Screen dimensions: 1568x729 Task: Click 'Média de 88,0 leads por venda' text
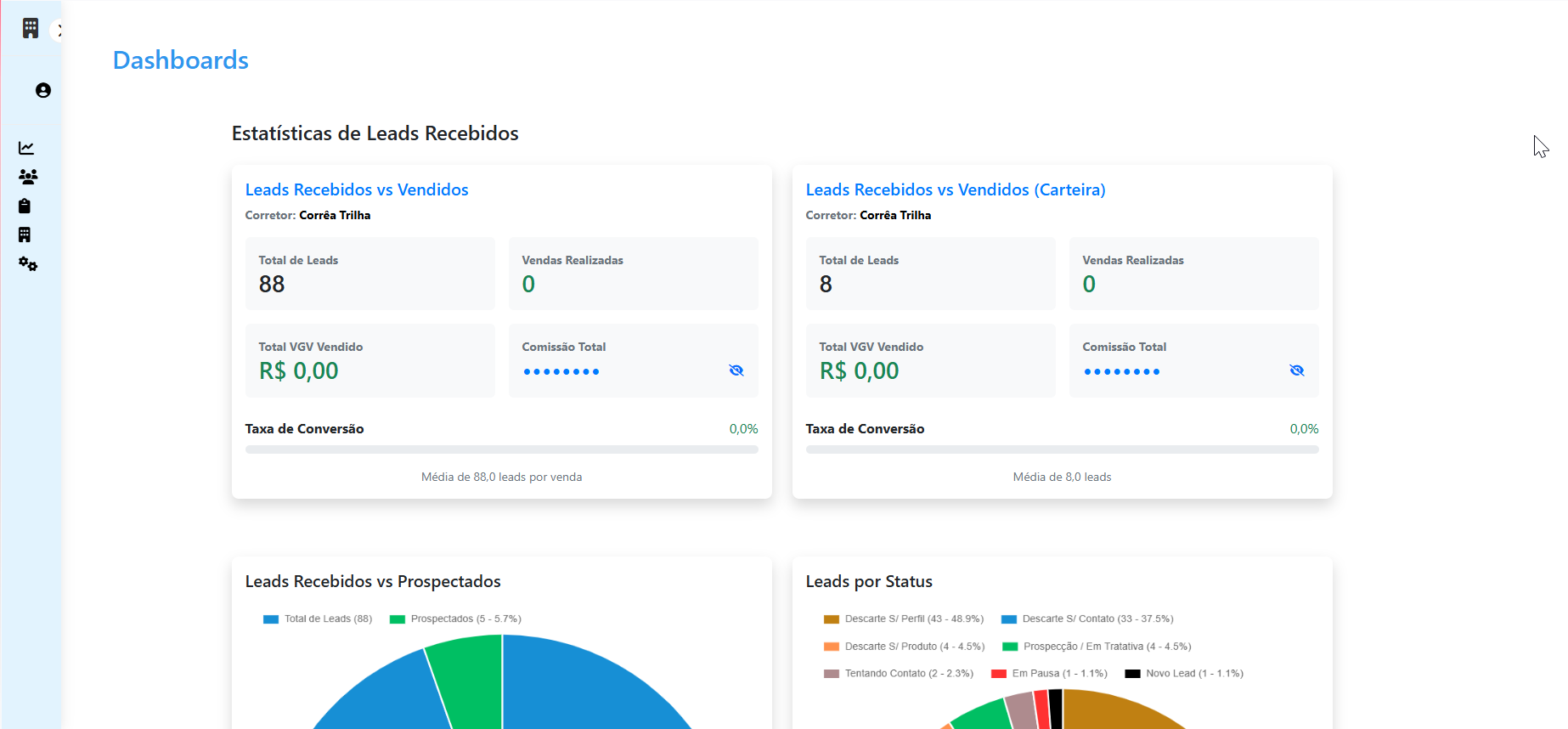click(502, 478)
